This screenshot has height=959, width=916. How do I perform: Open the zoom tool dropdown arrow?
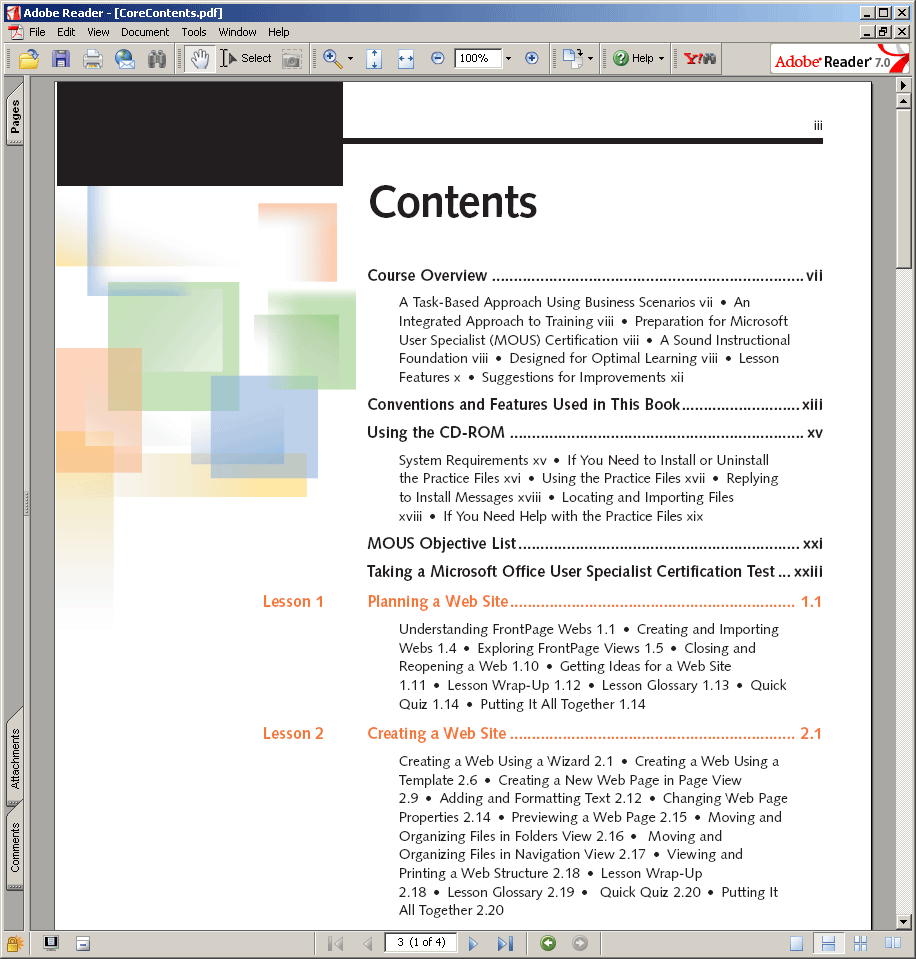[350, 59]
